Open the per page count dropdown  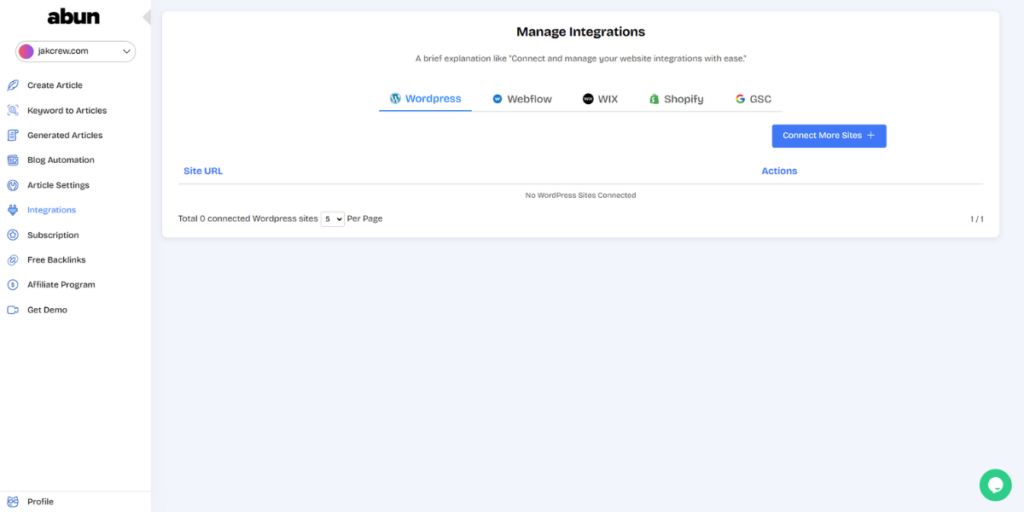(x=332, y=219)
